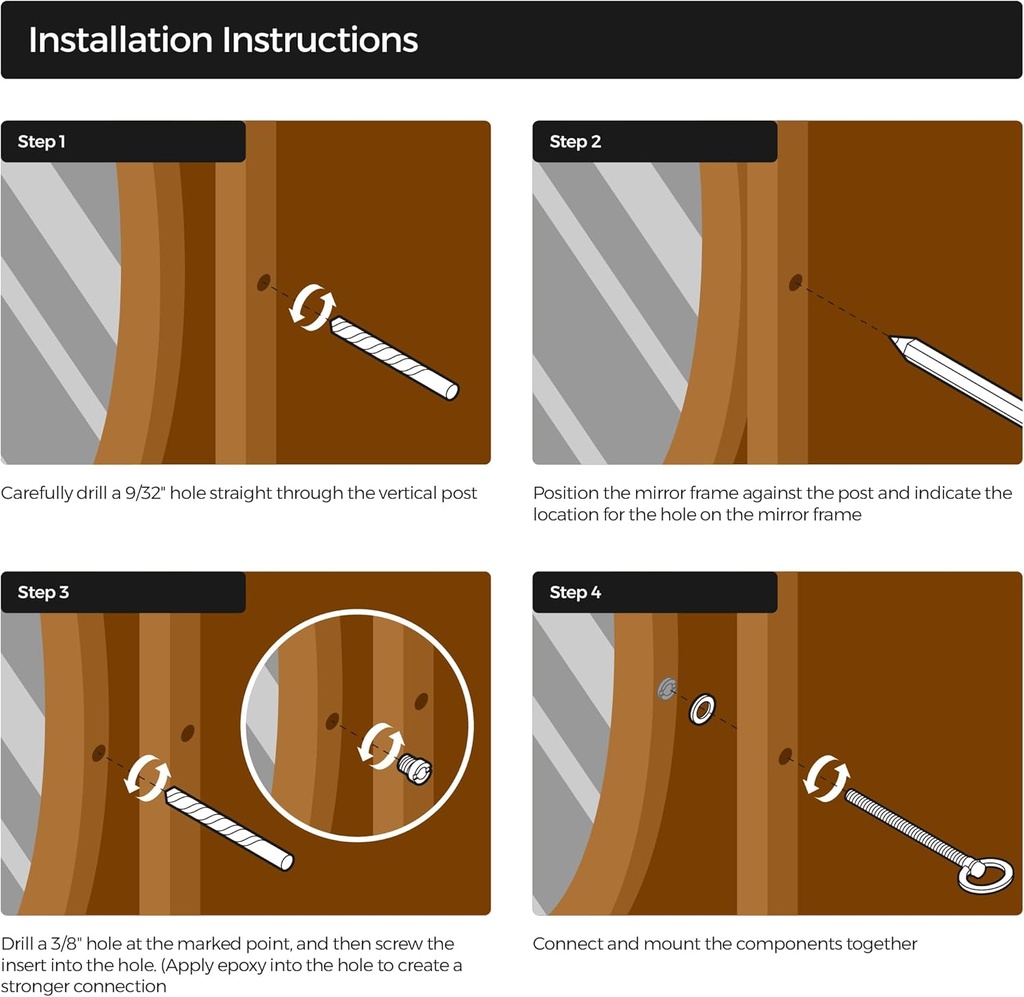Click the 'Connect and mount the components' caption
Viewport: 1024px width, 997px height.
pos(725,944)
